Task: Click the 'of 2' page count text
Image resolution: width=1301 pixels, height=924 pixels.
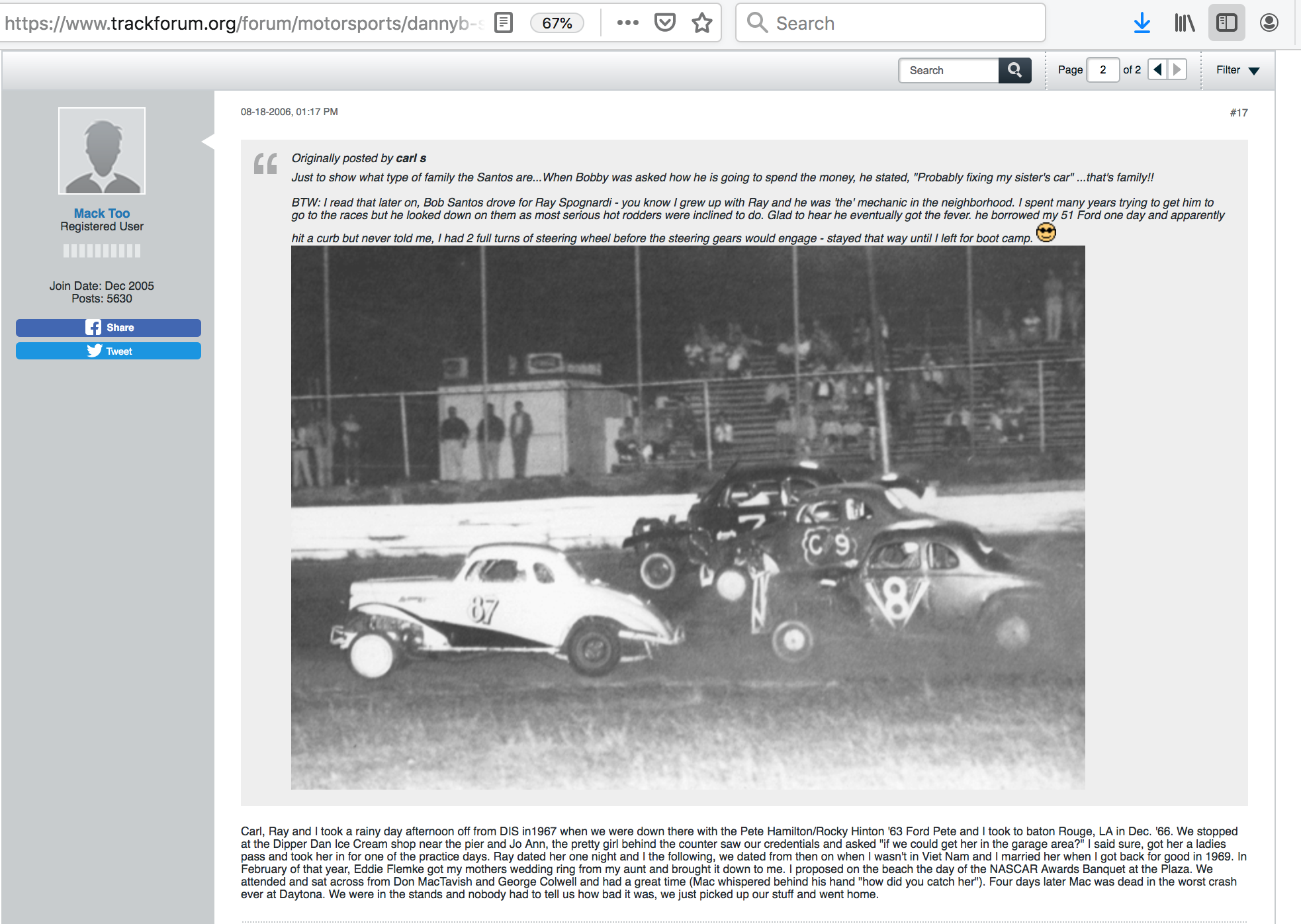Action: (1132, 69)
